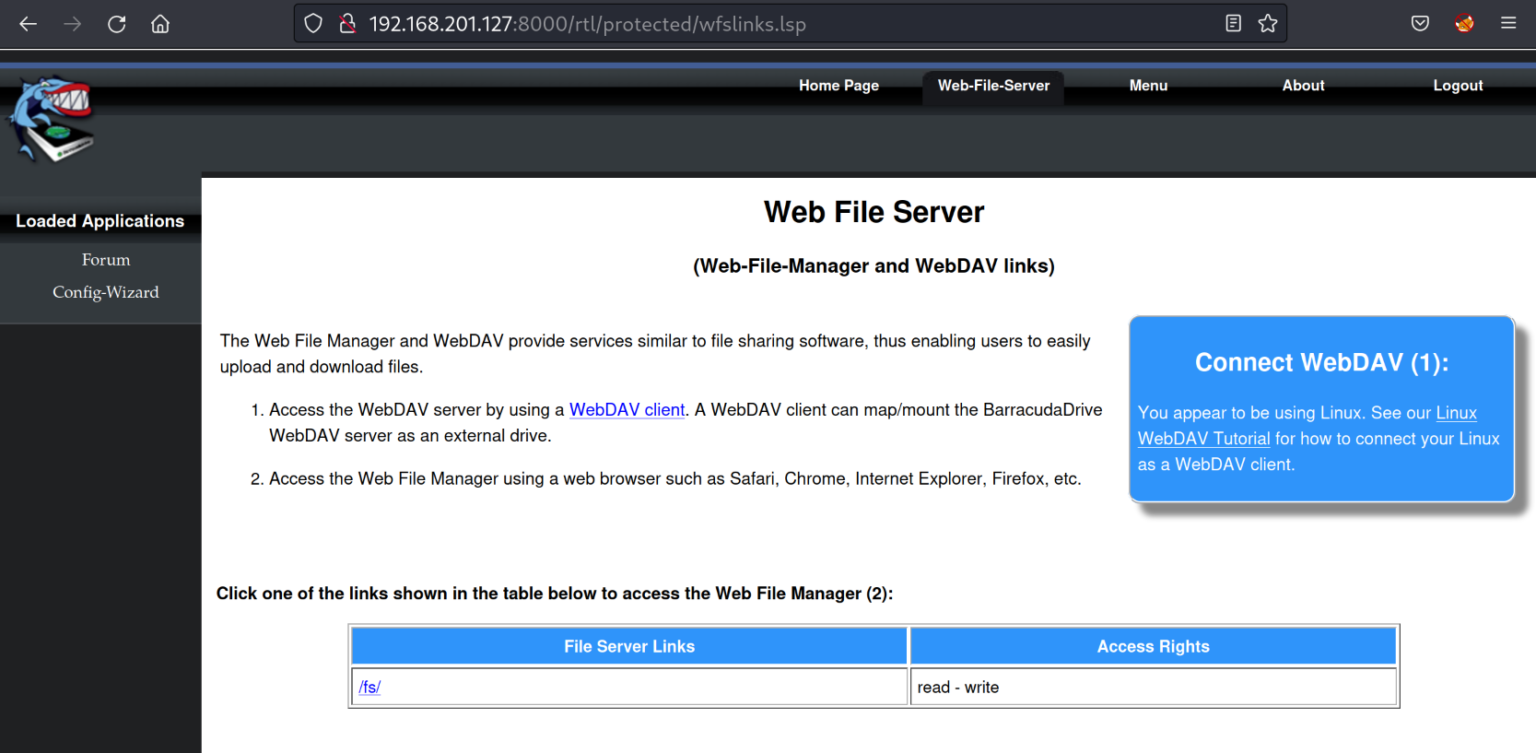The image size is (1536, 753).
Task: Go to browser home page icon
Action: (160, 24)
